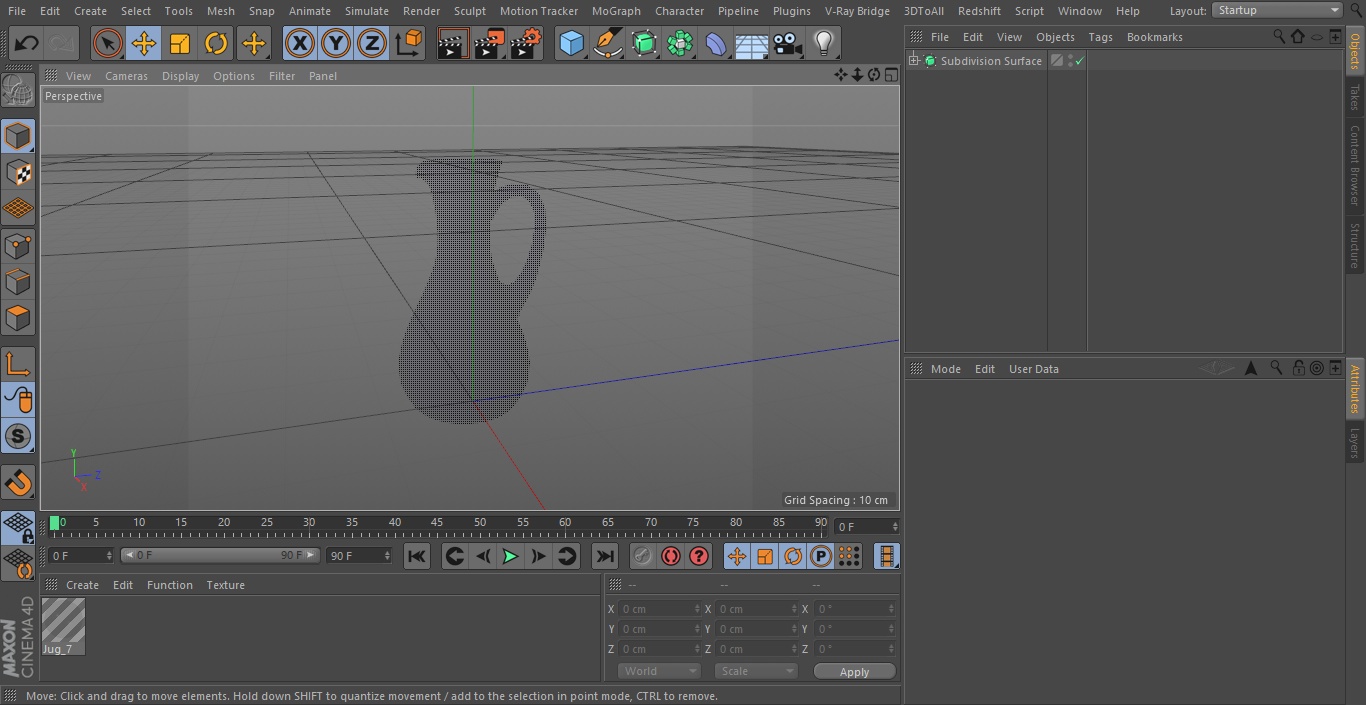Open the deformer Bend icon
Screen dimensions: 1366x705
[716, 43]
